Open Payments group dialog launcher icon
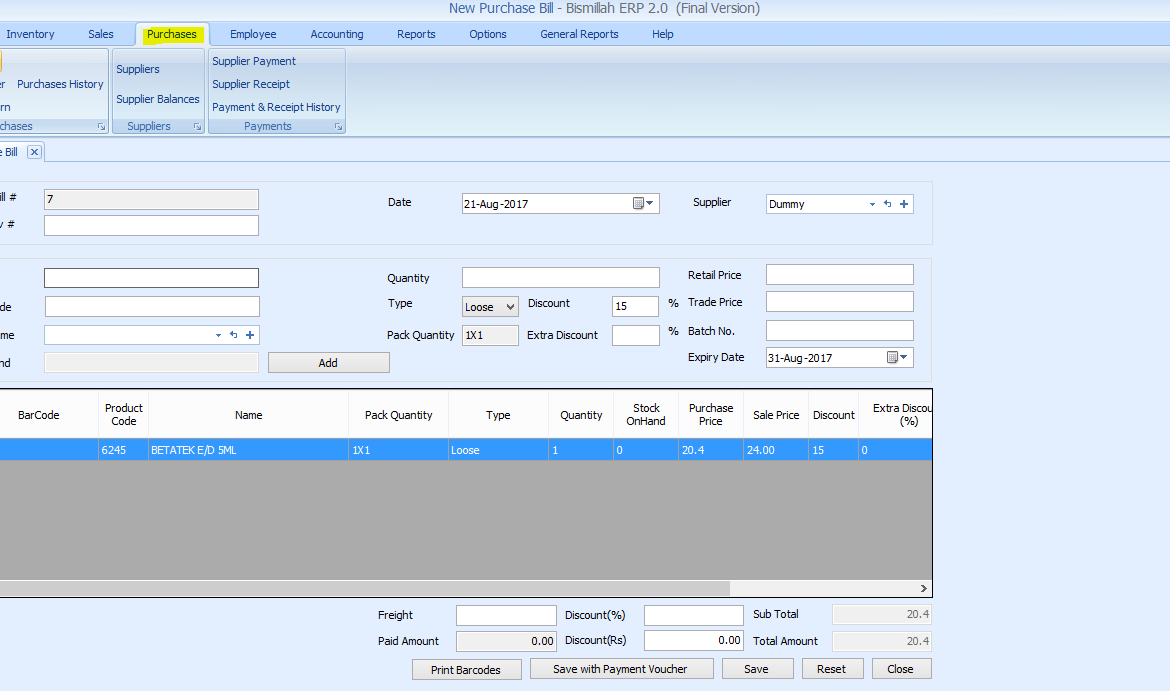Image resolution: width=1170 pixels, height=691 pixels. (338, 127)
